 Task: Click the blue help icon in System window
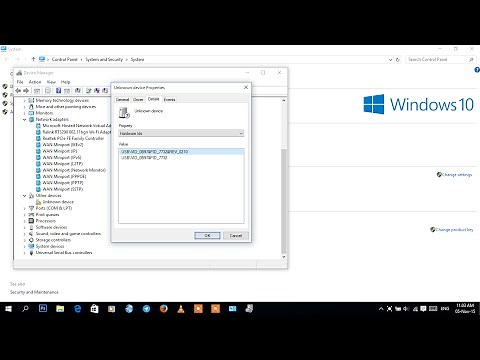[x=477, y=70]
